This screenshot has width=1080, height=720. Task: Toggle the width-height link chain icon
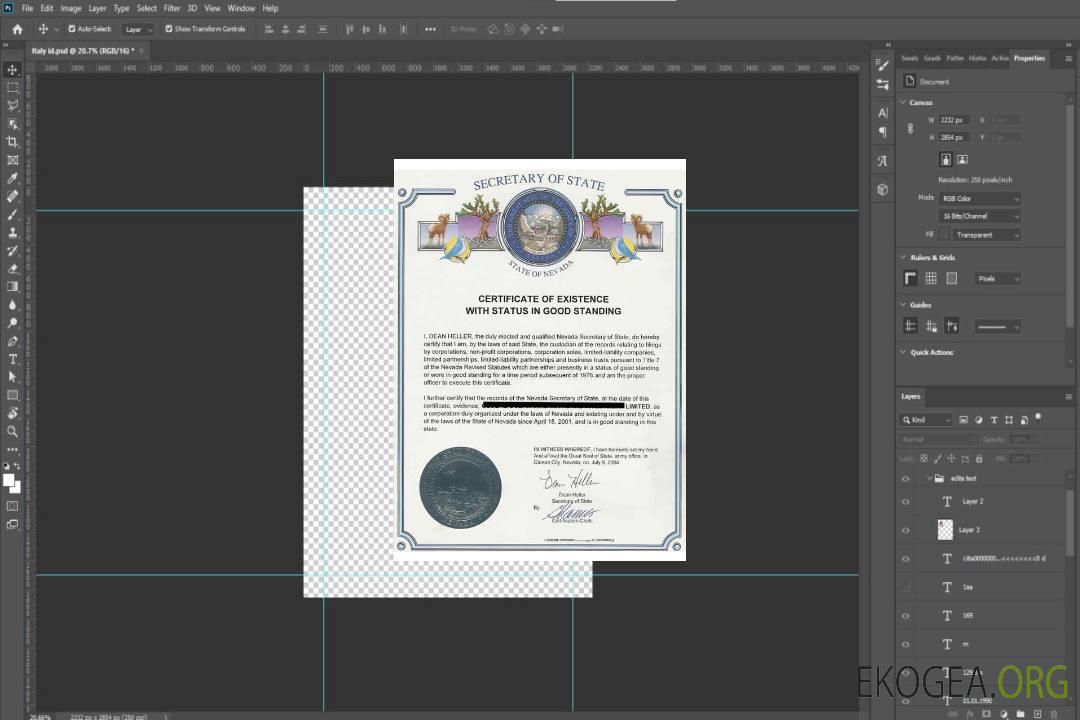point(910,129)
